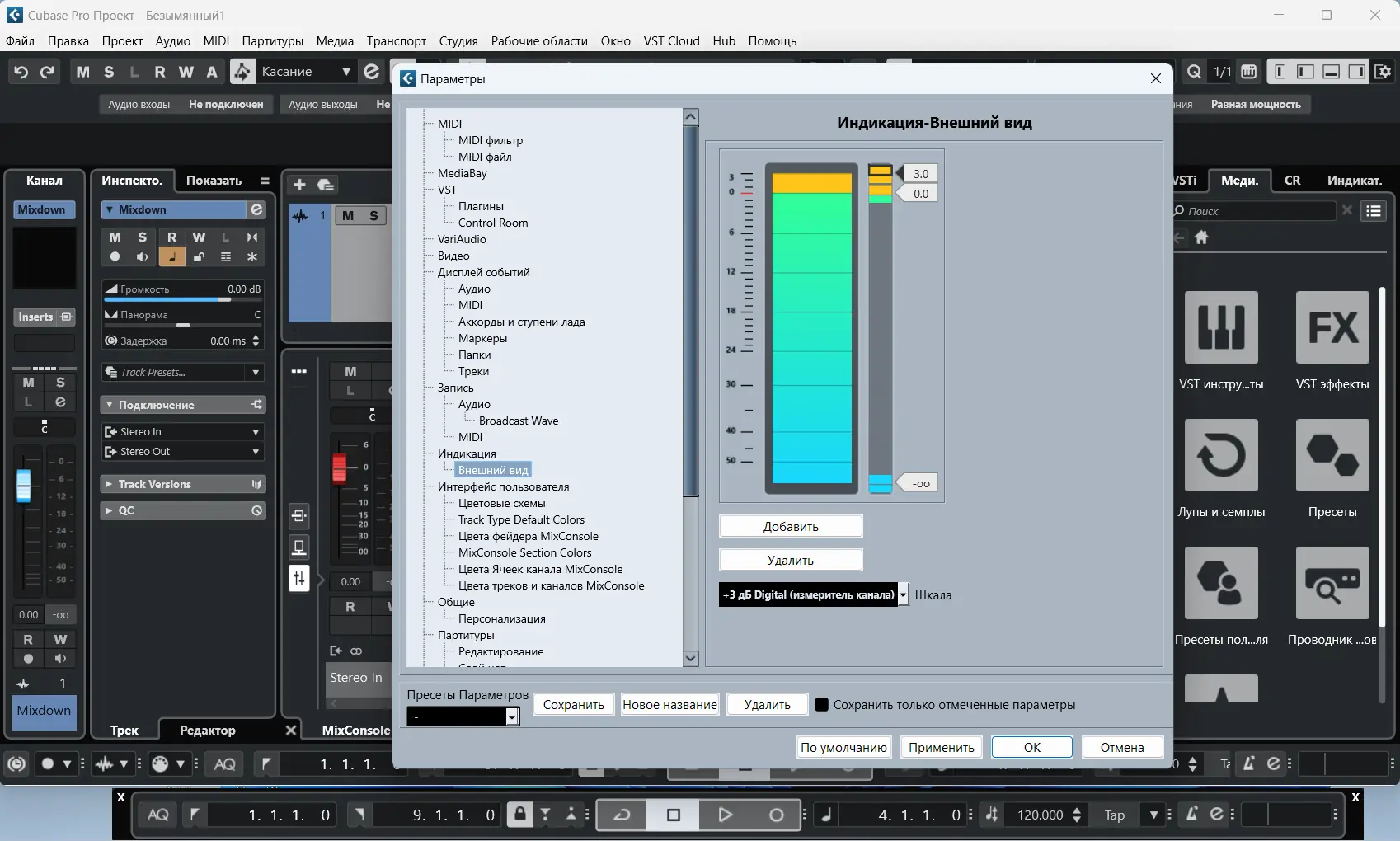Toggle Solo on the Mixdown inspector track
1400x841 pixels.
(142, 237)
